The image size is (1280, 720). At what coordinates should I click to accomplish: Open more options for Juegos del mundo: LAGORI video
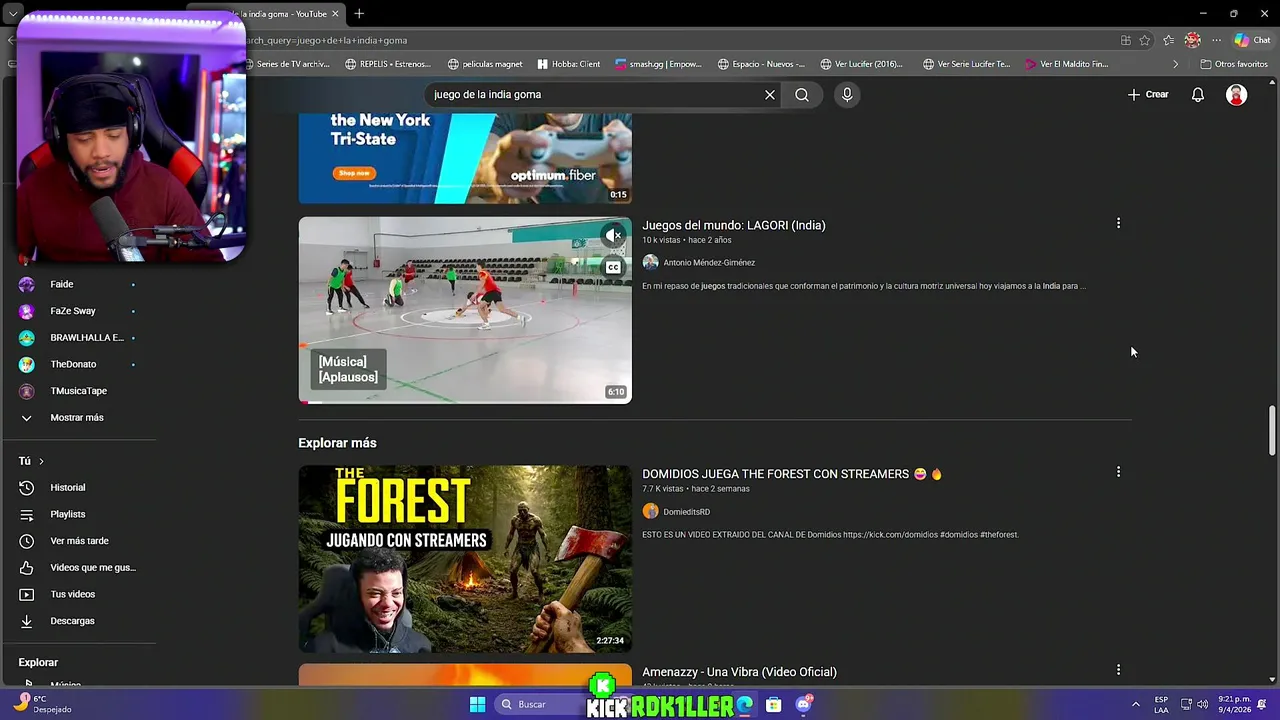(x=1118, y=223)
